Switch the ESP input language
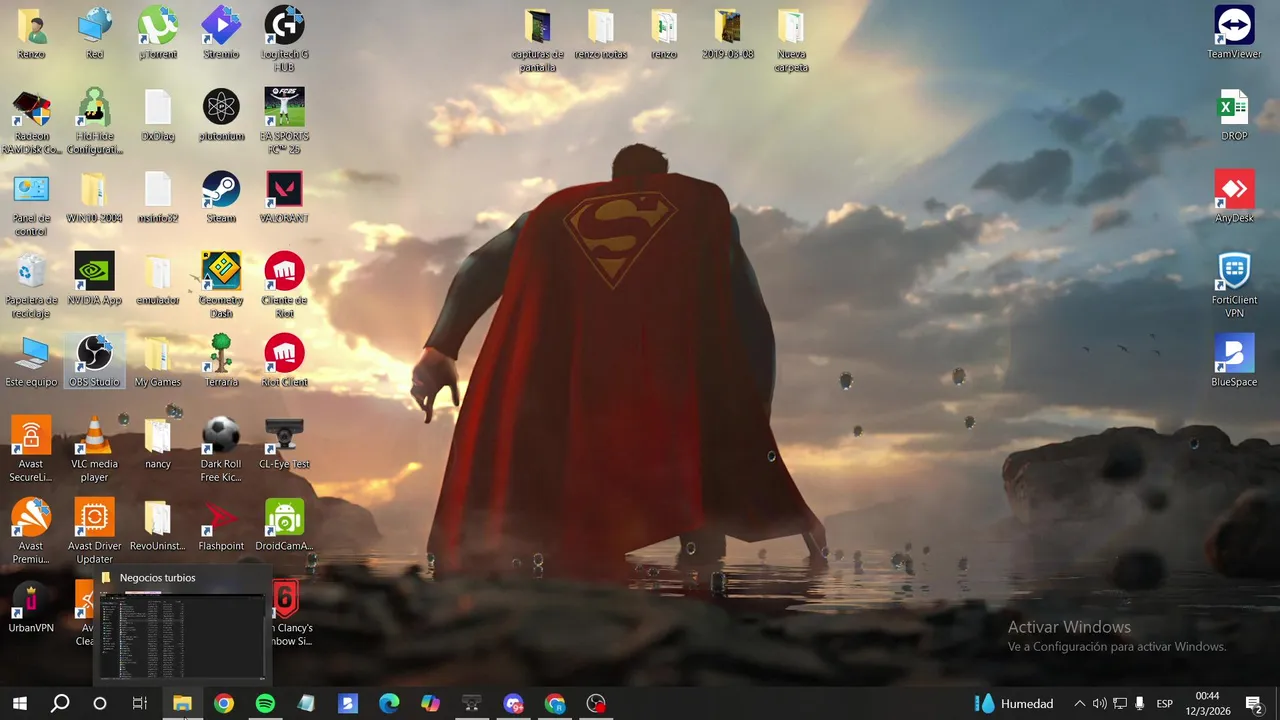 (1164, 703)
